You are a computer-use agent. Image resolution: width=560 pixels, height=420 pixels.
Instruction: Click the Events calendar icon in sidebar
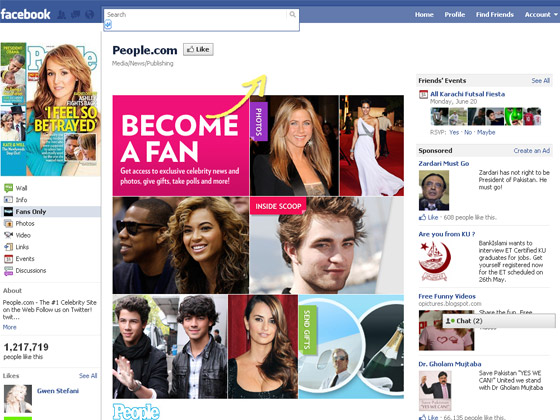8,259
